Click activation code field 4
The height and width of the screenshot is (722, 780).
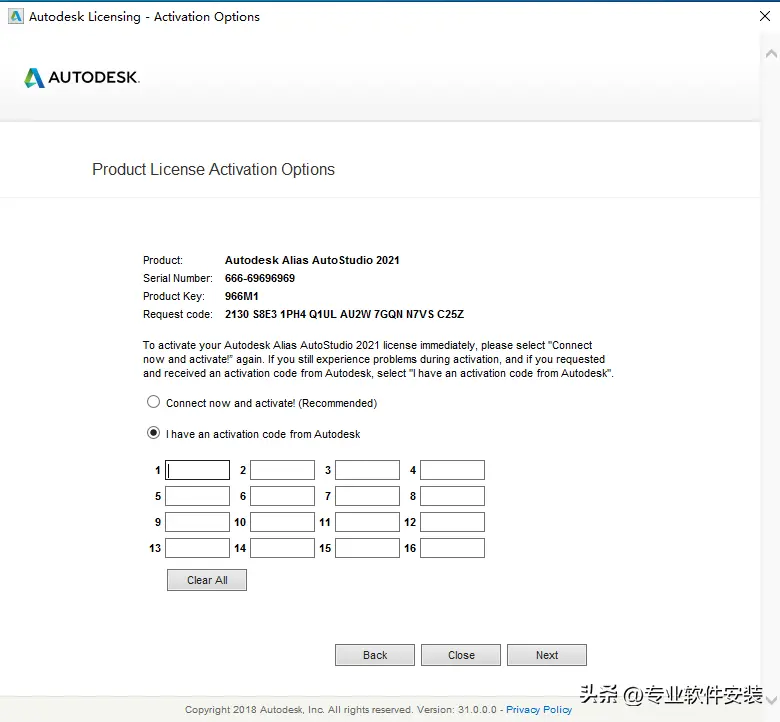453,470
